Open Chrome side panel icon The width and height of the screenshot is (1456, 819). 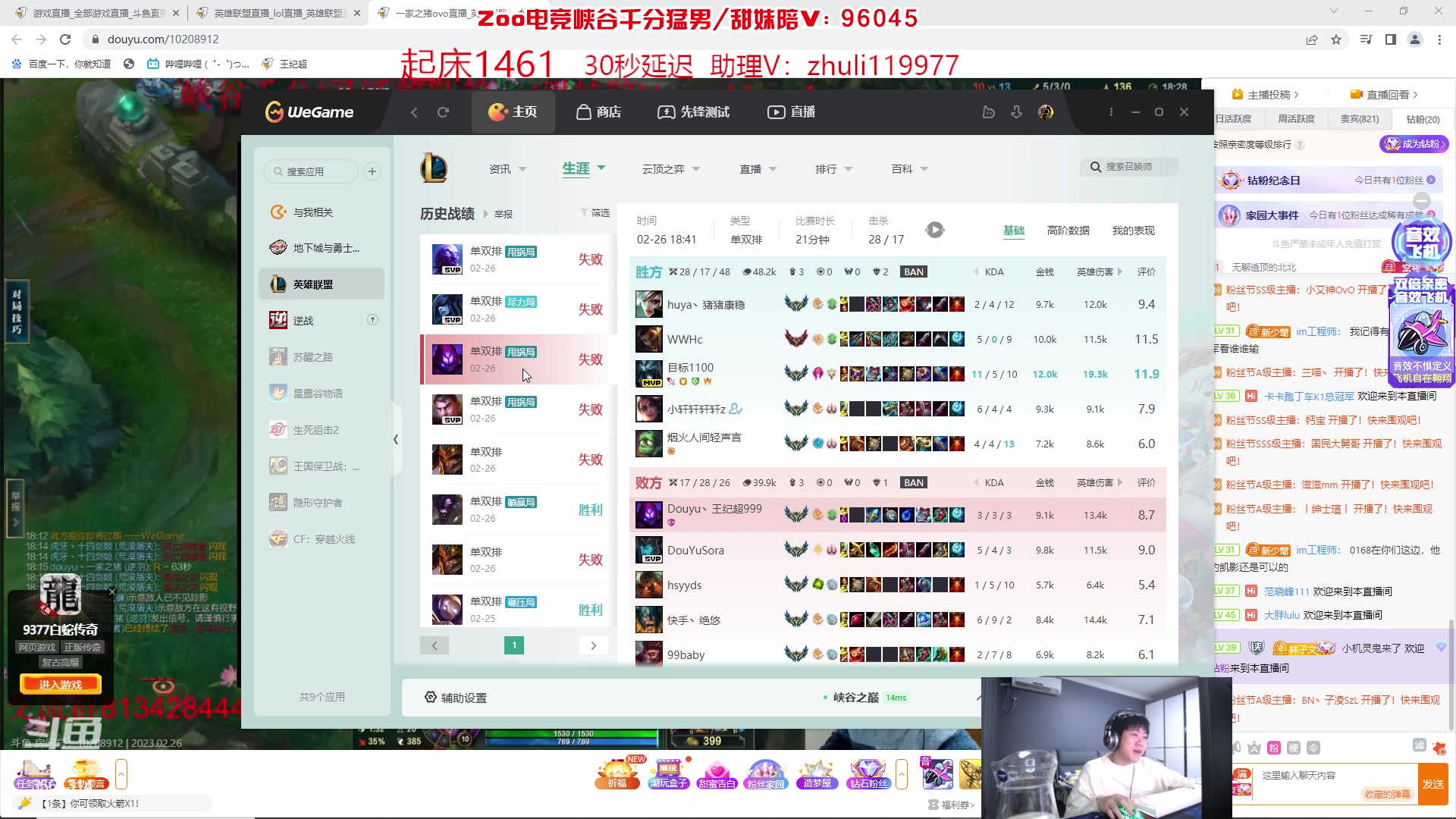[x=1391, y=39]
